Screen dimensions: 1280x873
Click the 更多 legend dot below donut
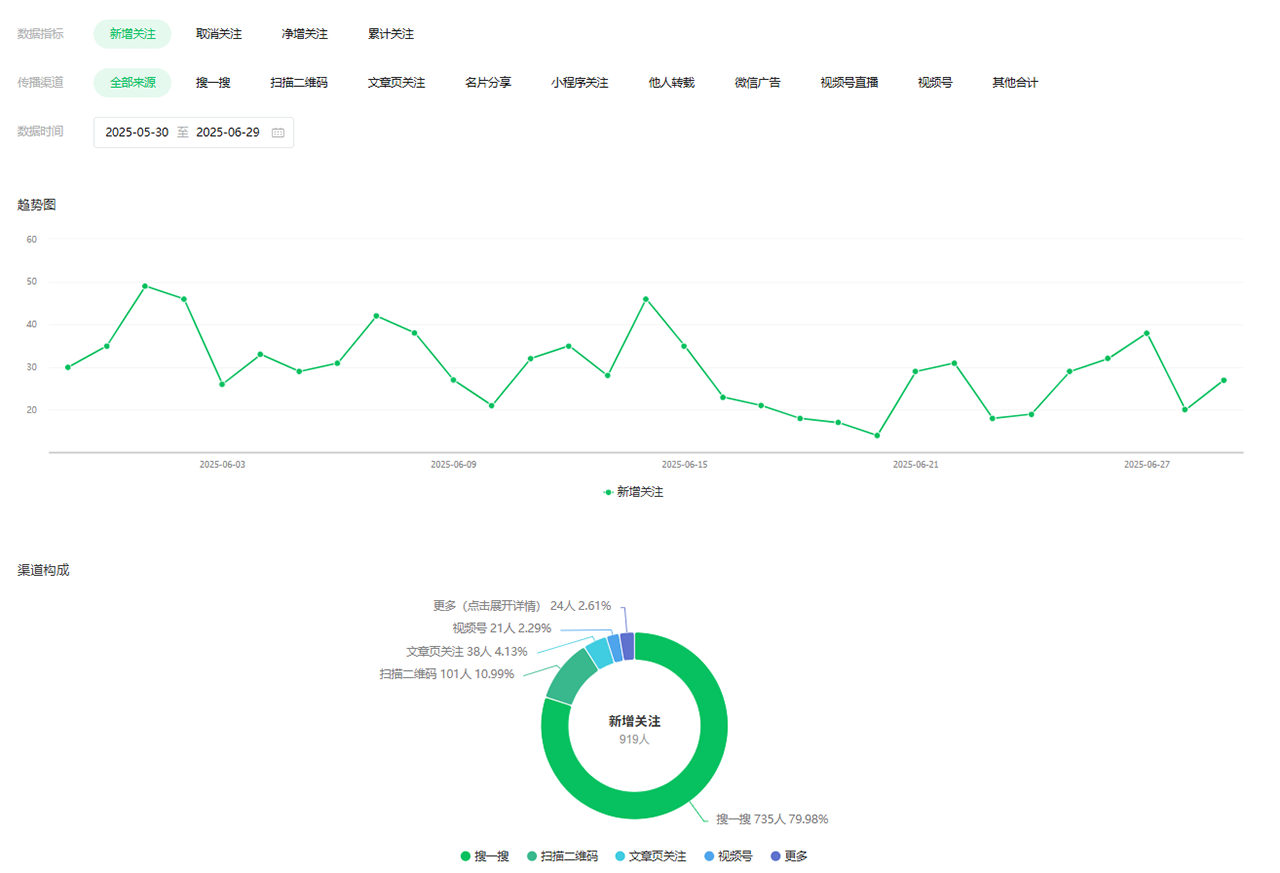776,856
